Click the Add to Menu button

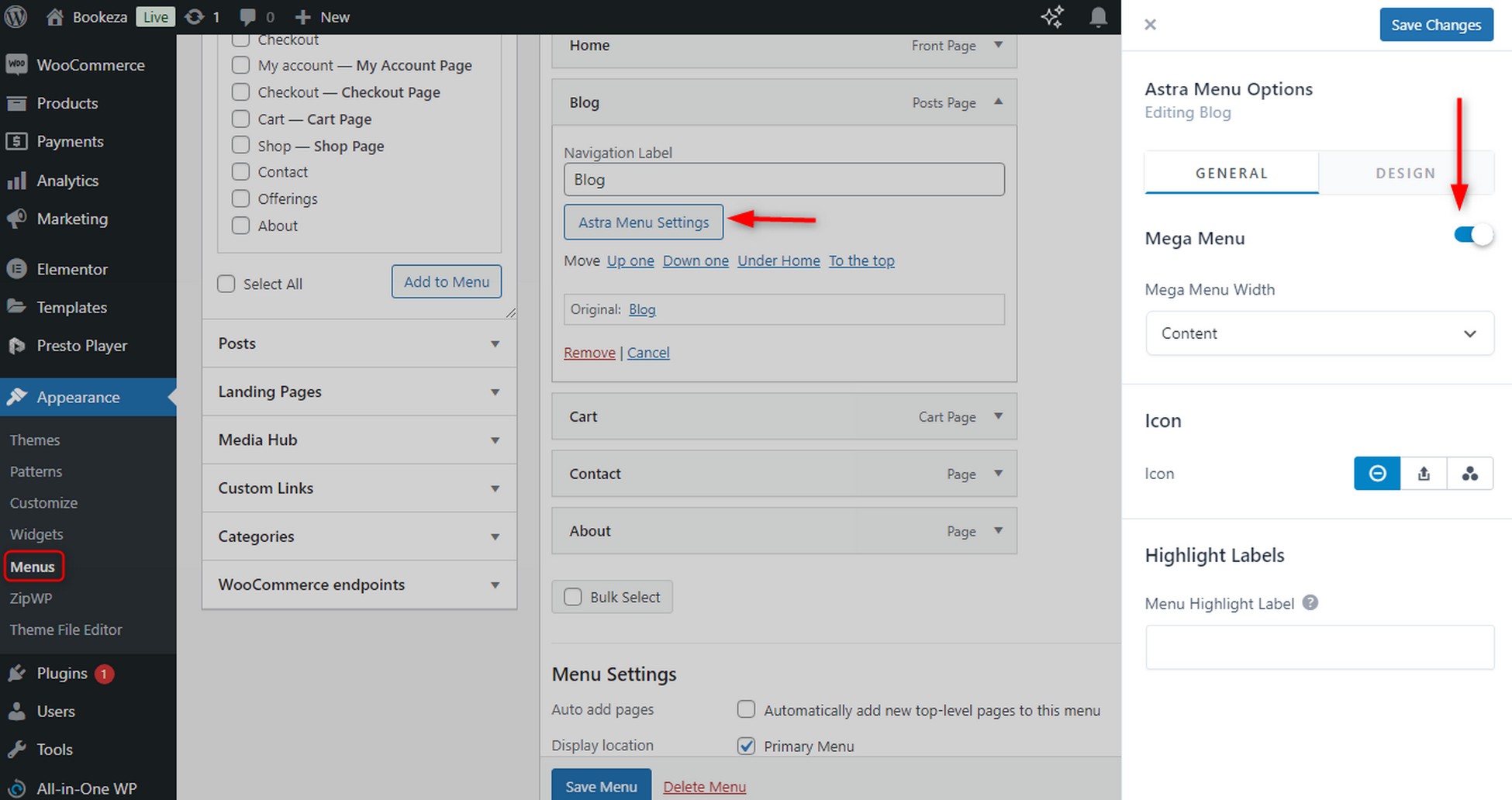pyautogui.click(x=447, y=281)
